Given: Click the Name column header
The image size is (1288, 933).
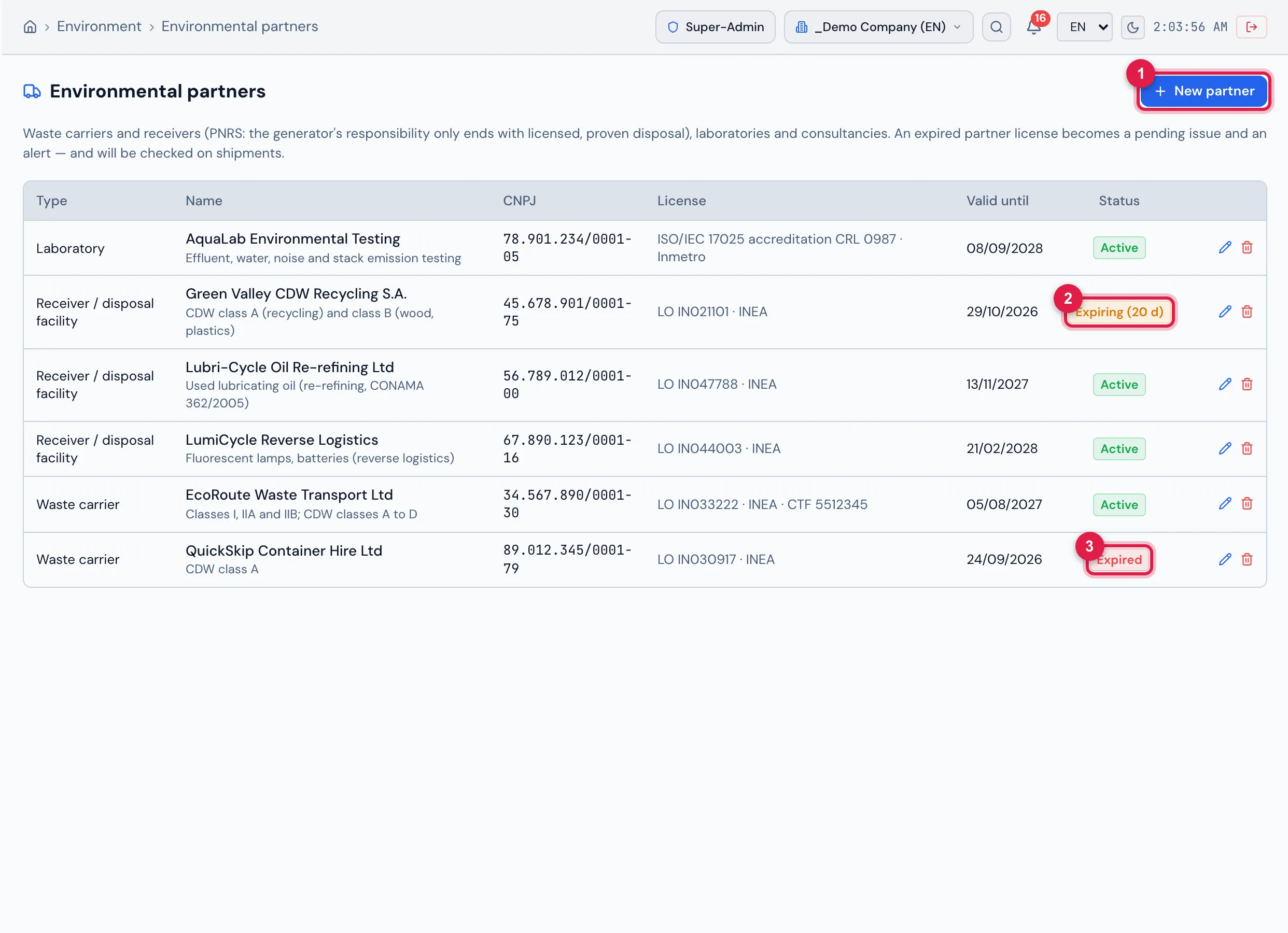Looking at the screenshot, I should click(204, 201).
